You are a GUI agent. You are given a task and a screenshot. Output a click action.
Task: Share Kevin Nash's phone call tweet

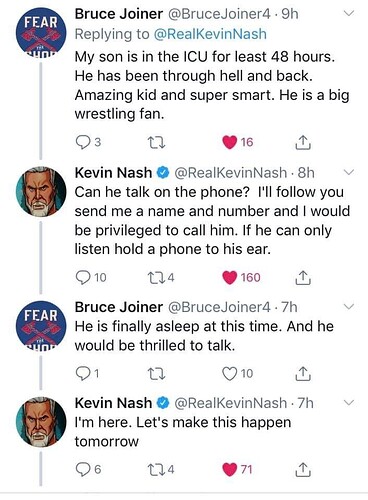coord(303,277)
